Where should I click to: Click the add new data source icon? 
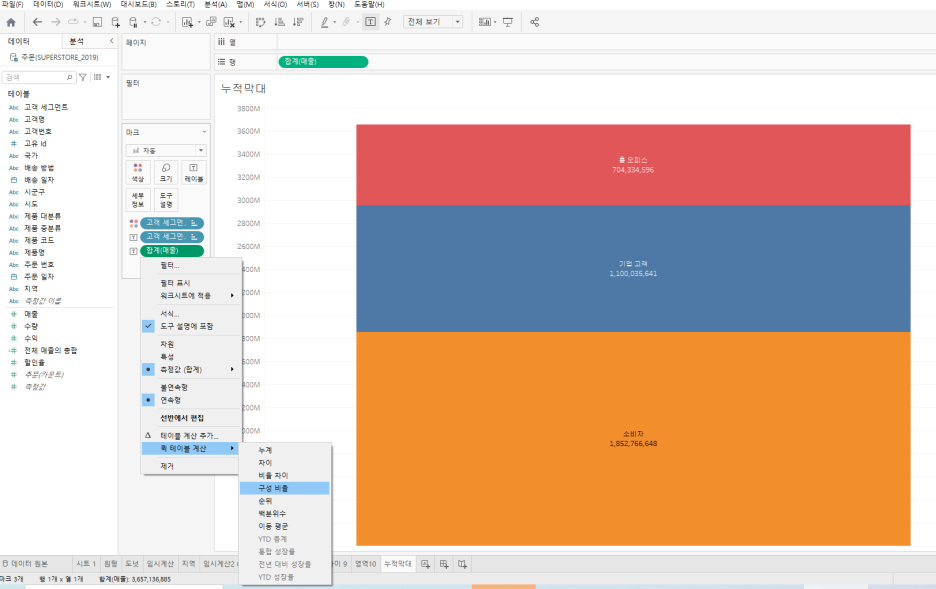pos(115,22)
